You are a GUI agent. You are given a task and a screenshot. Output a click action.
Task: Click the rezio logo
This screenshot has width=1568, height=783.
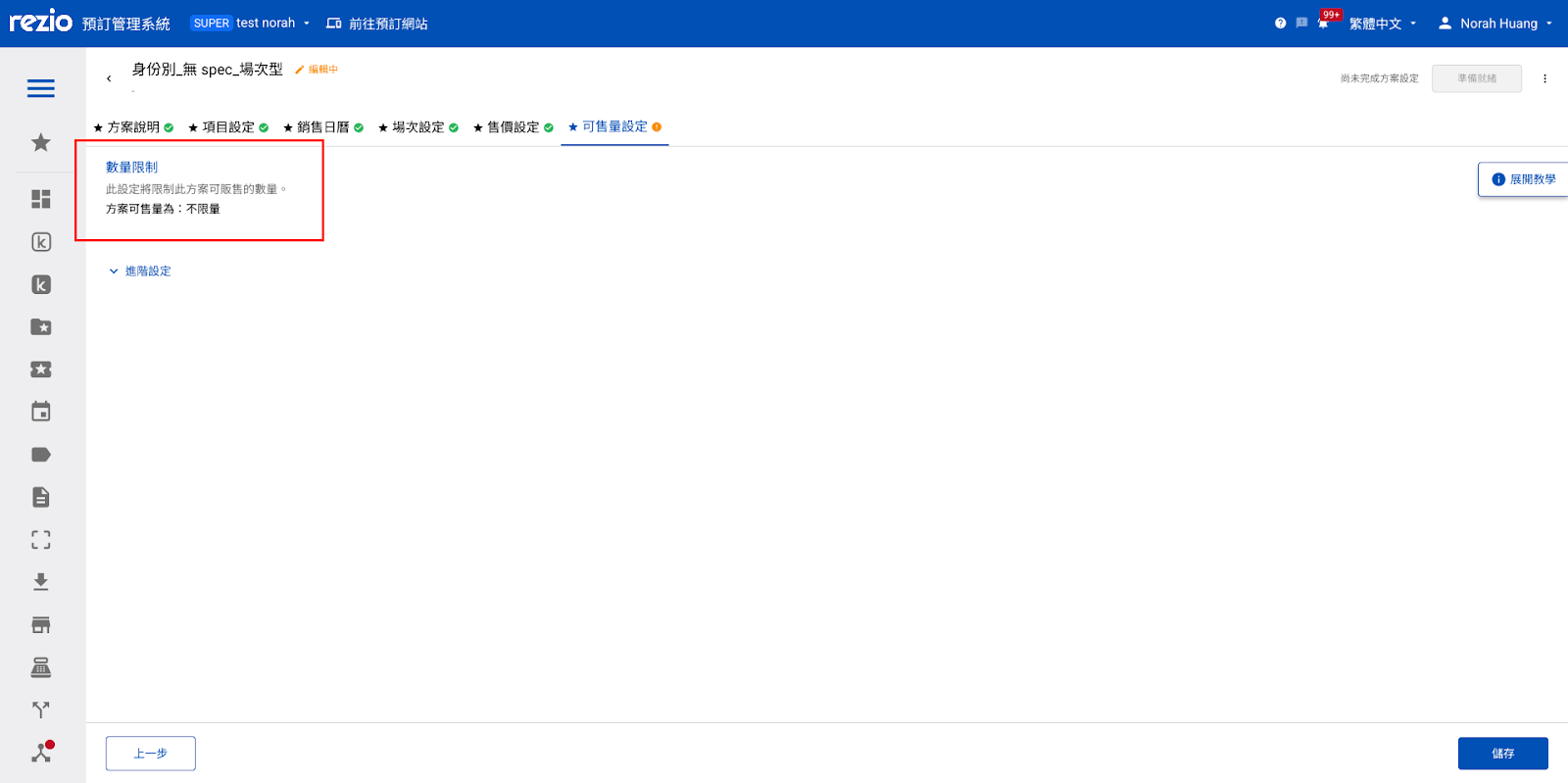pos(41,22)
